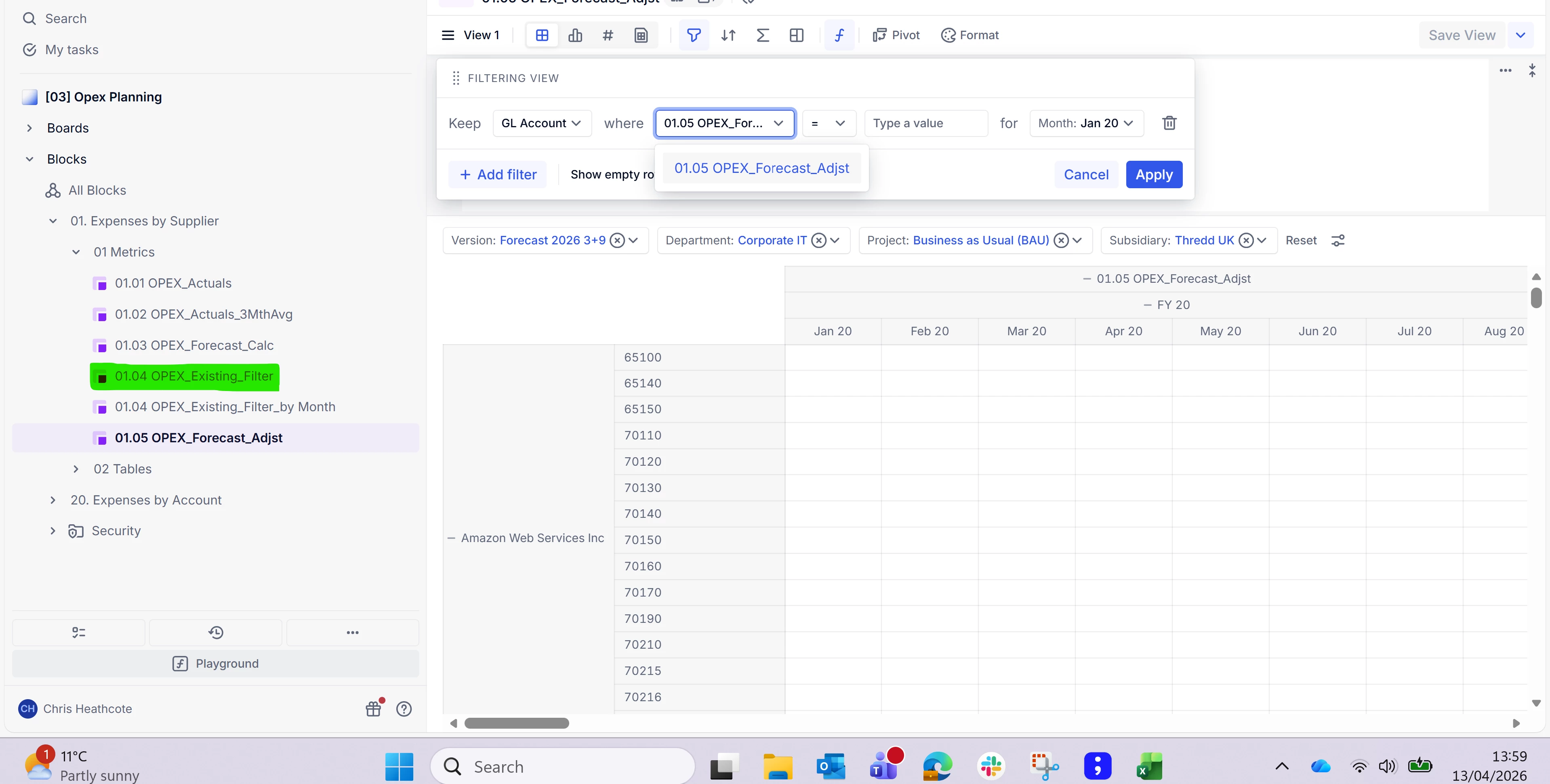The width and height of the screenshot is (1550, 784).
Task: Clear the Subsidiary Thredd UK filter
Action: pos(1246,241)
